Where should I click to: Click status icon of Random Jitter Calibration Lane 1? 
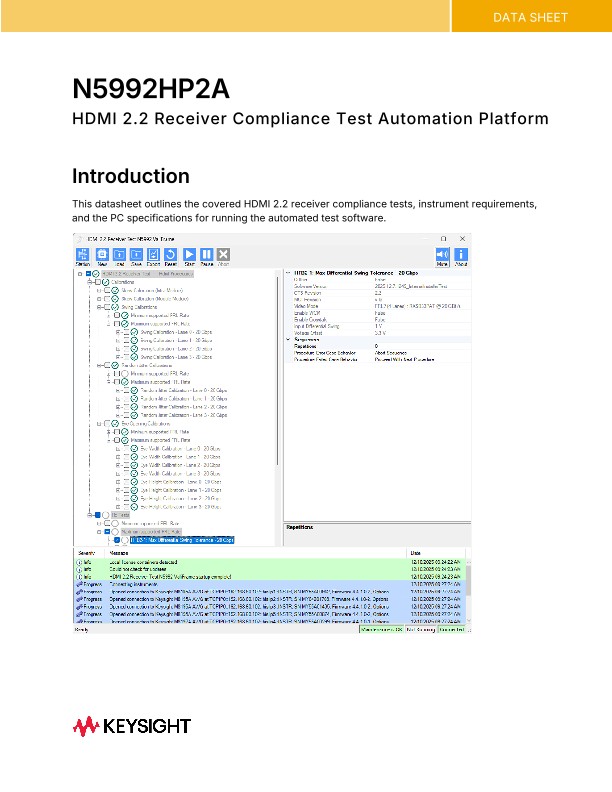pyautogui.click(x=134, y=399)
